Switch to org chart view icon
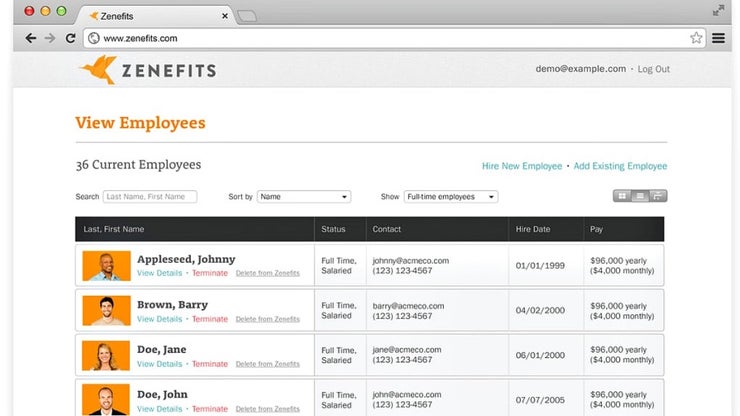This screenshot has height=416, width=740. click(x=658, y=196)
